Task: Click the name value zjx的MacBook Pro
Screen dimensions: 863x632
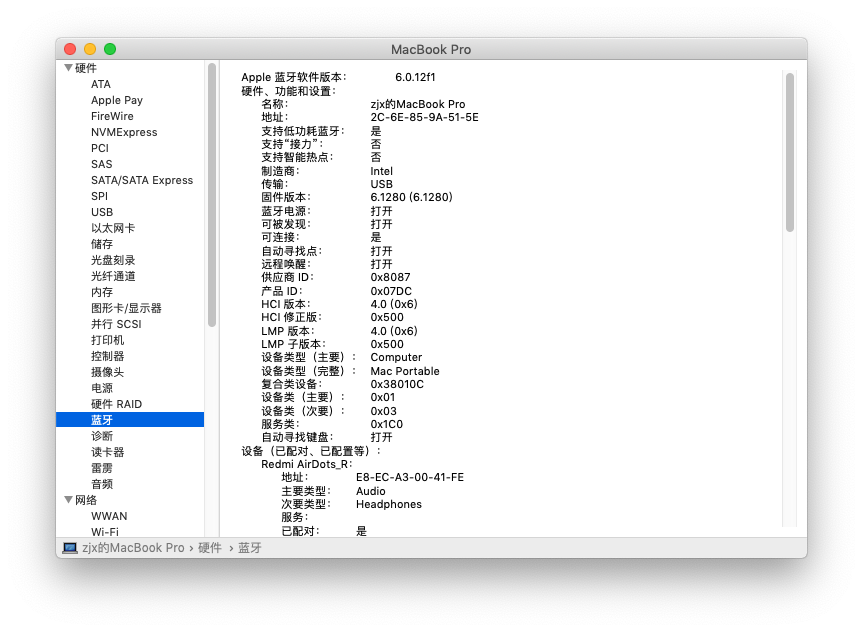Action: 418,104
